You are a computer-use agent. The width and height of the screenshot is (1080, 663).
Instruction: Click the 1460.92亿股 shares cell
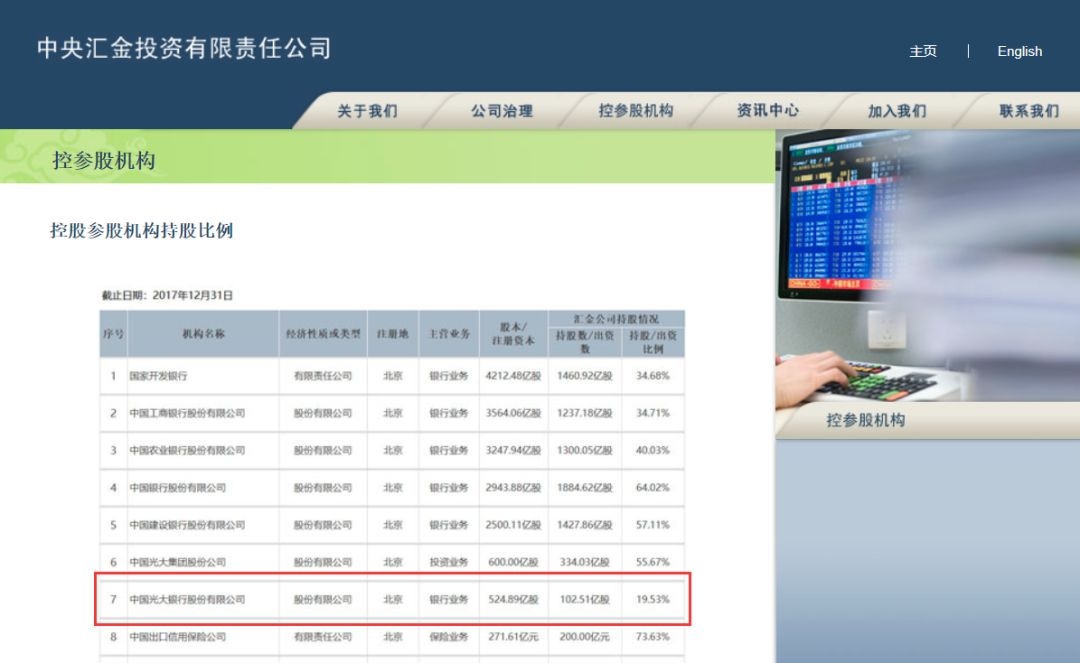[x=585, y=376]
